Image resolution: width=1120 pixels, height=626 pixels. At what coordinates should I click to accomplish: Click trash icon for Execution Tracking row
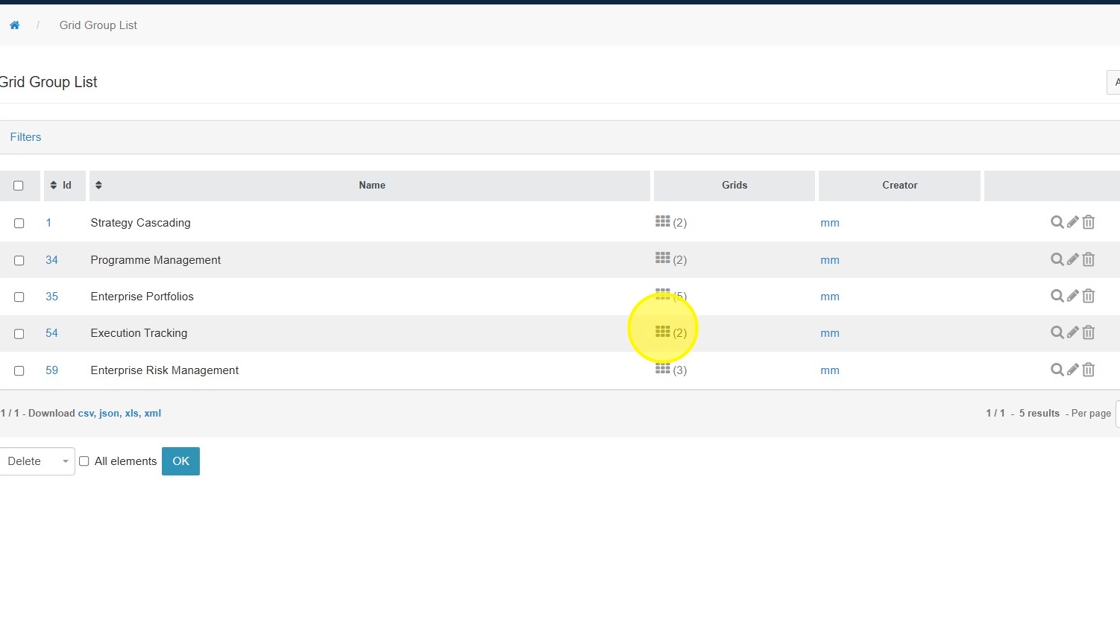coord(1088,333)
